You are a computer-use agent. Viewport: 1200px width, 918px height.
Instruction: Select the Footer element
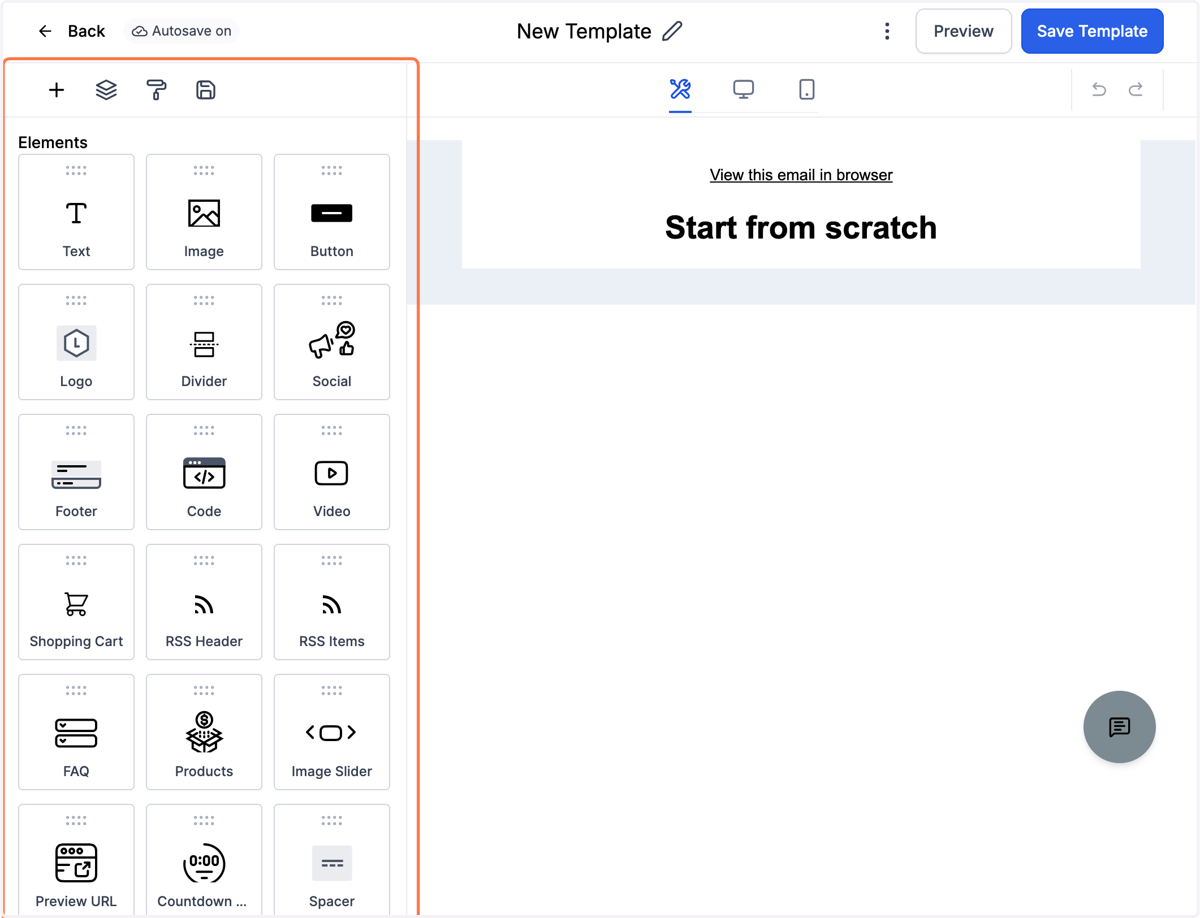76,472
